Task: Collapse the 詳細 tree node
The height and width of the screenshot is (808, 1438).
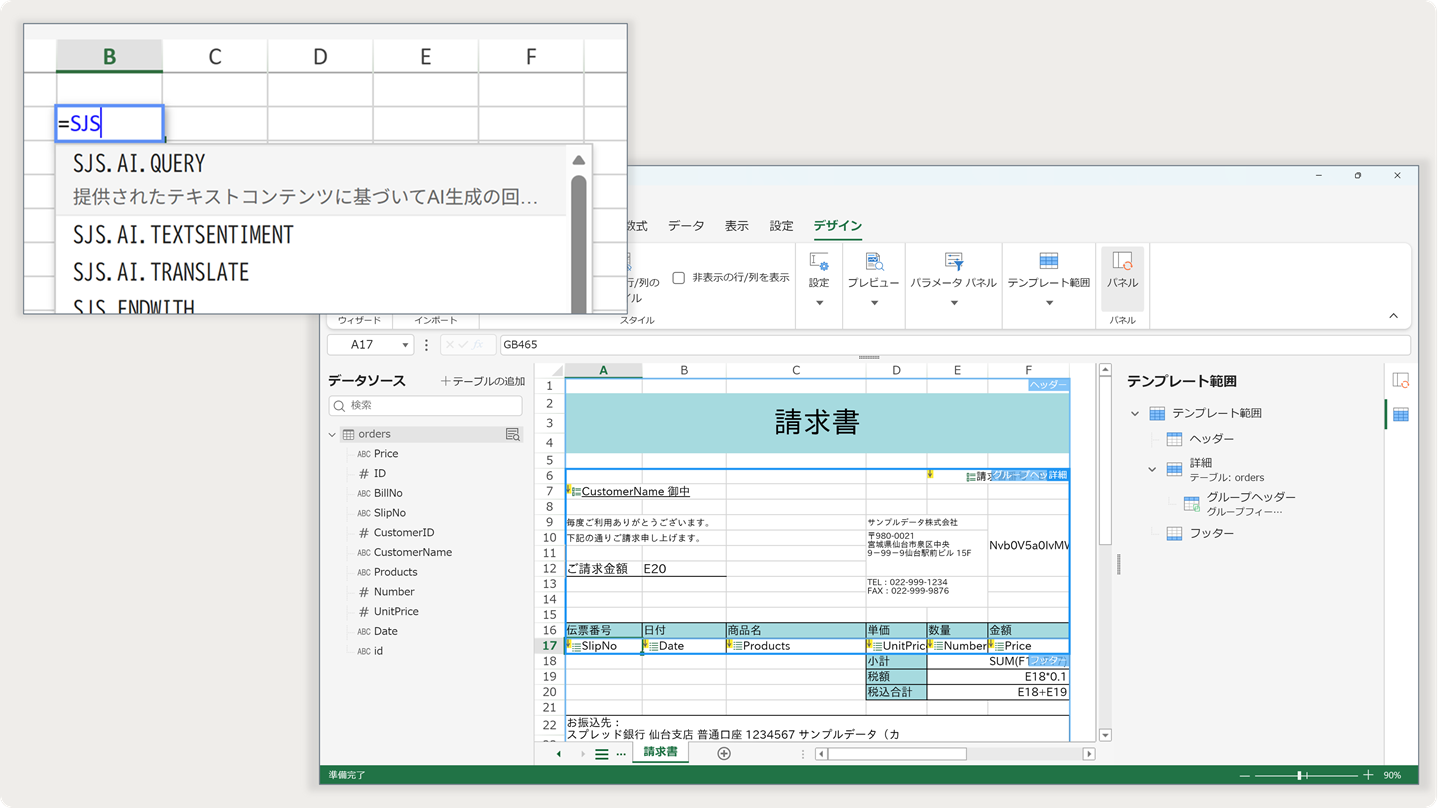Action: pyautogui.click(x=1152, y=469)
